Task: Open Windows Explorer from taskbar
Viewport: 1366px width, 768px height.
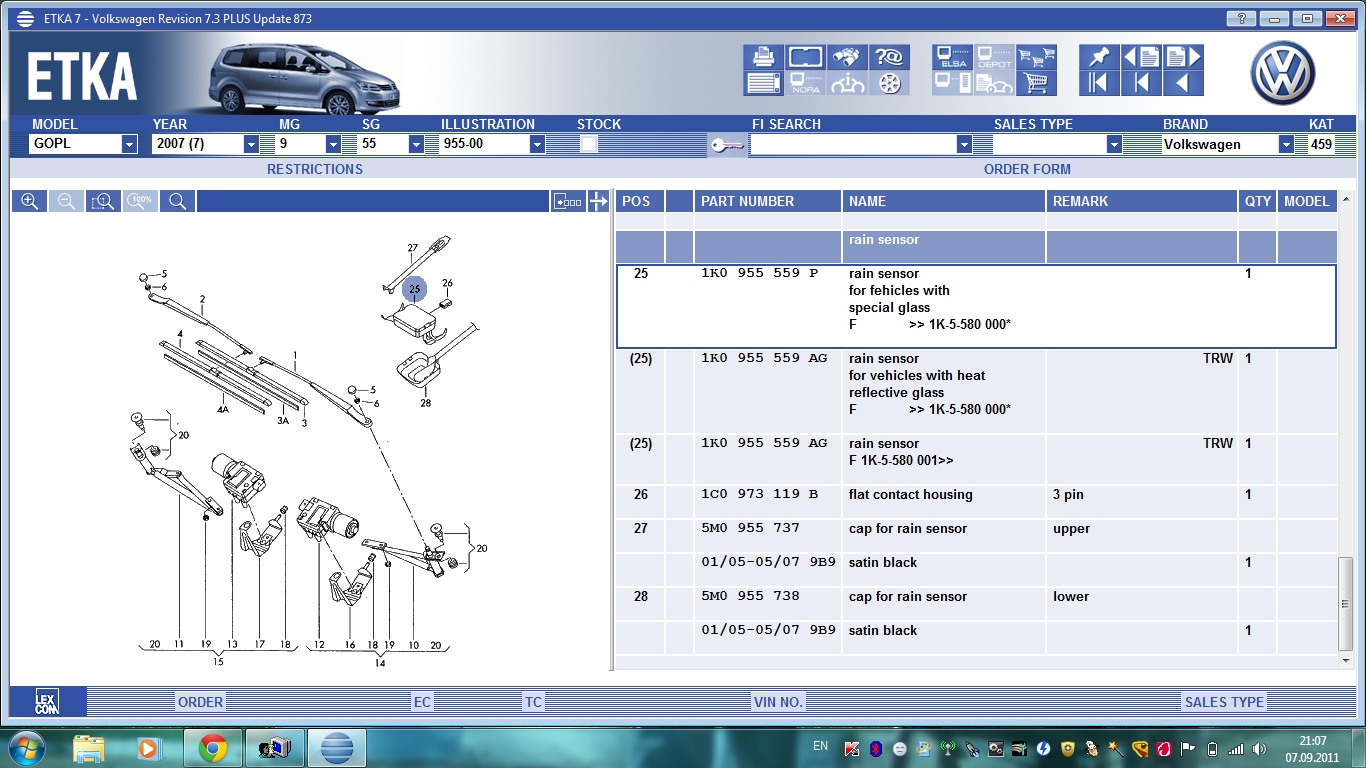Action: click(x=89, y=748)
